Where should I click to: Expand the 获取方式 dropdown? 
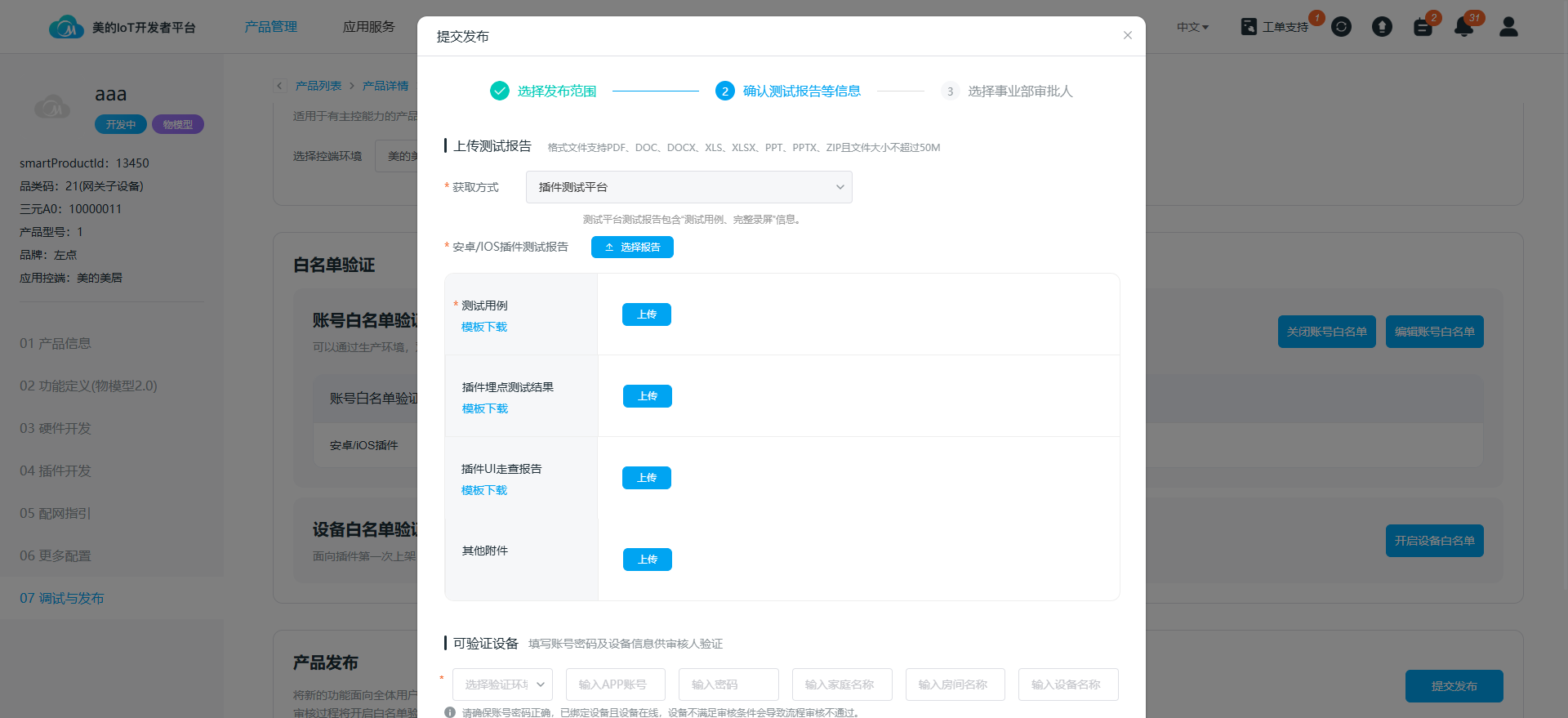pyautogui.click(x=688, y=187)
